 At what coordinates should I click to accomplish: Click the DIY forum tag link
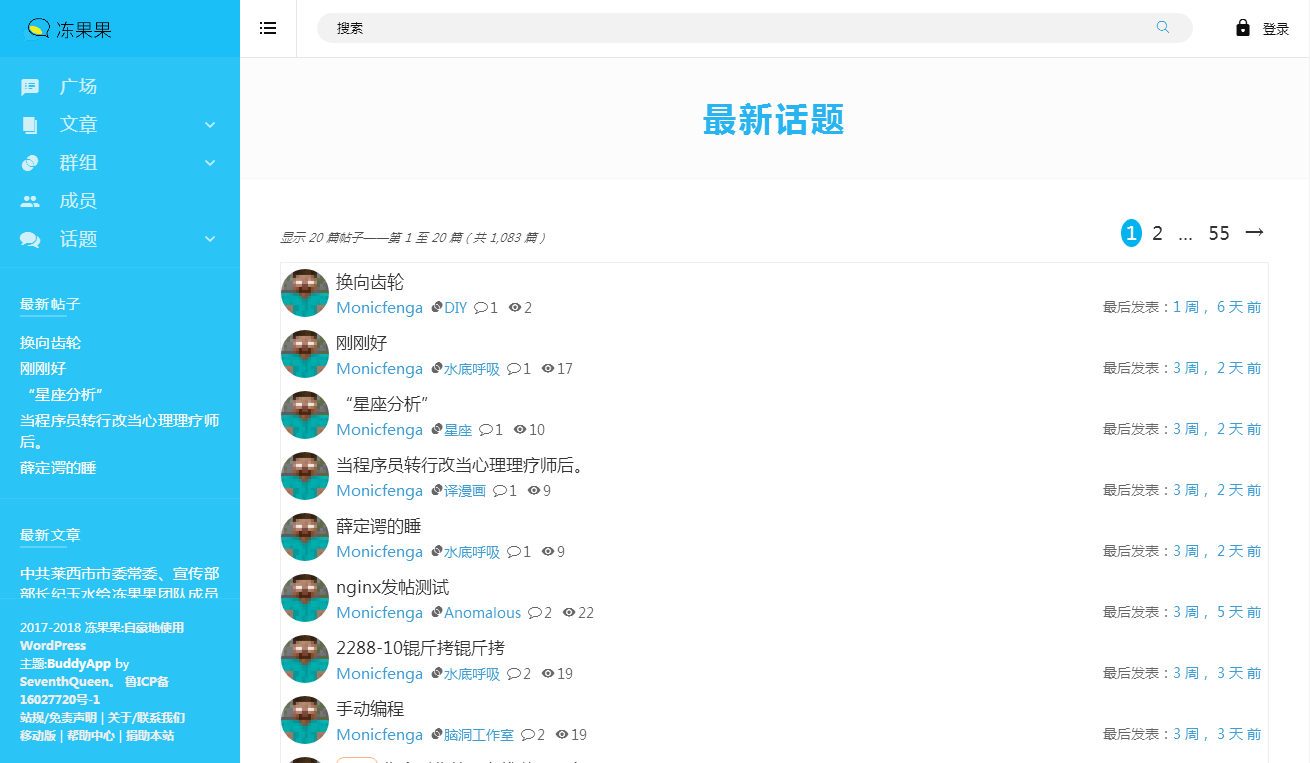(455, 308)
